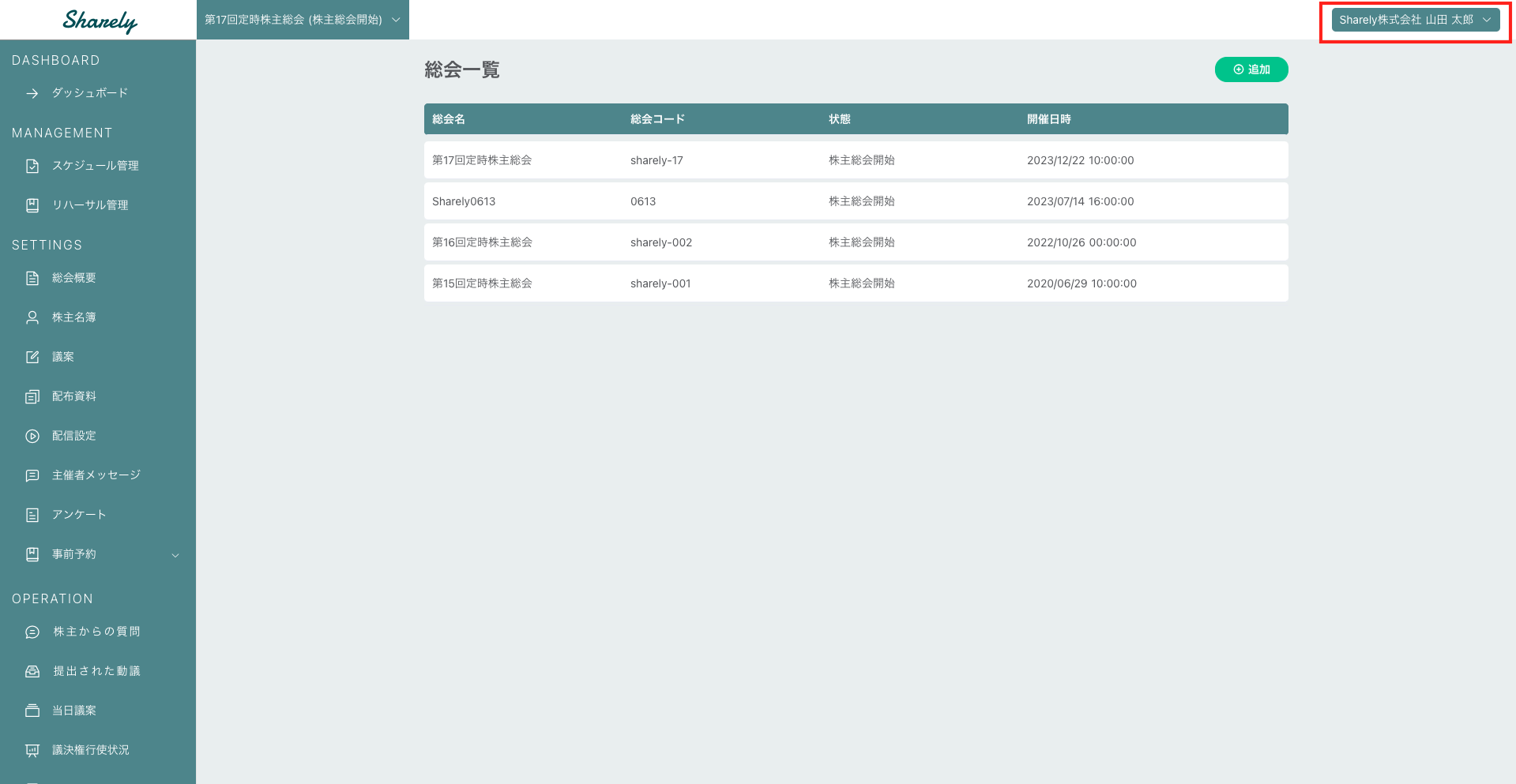Click the dashboard arrow icon in sidebar
The height and width of the screenshot is (784, 1516).
(32, 93)
